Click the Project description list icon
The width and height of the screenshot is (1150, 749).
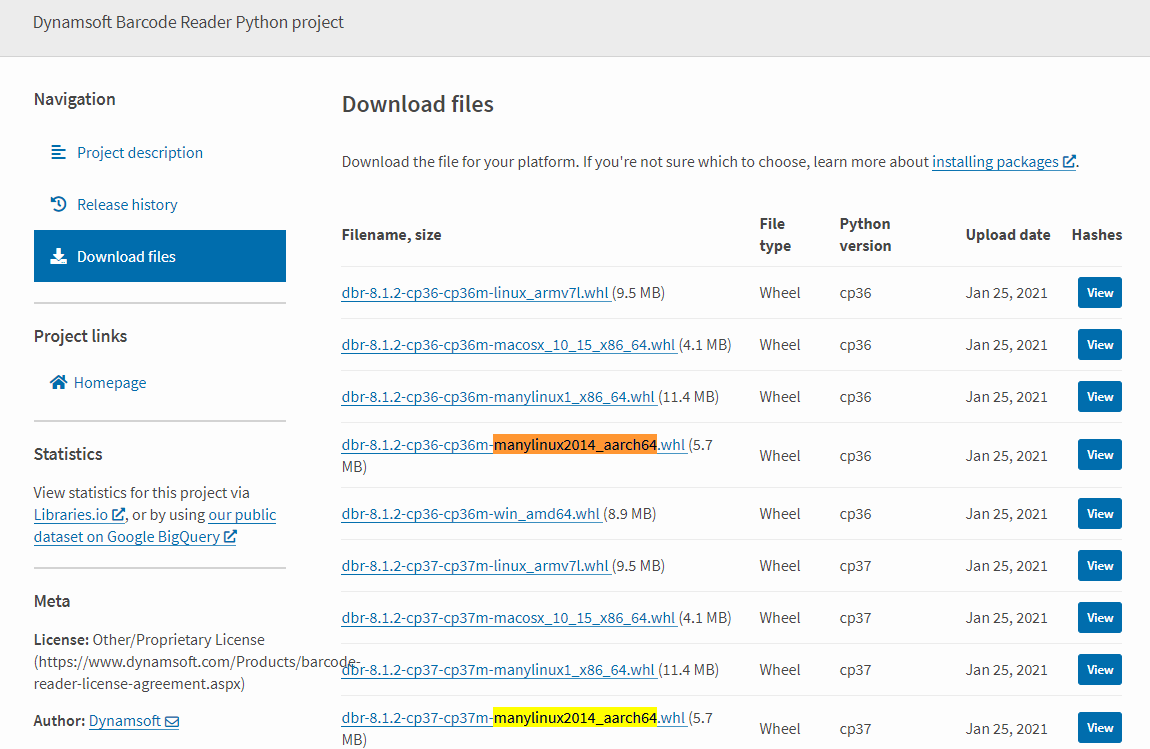pos(58,152)
